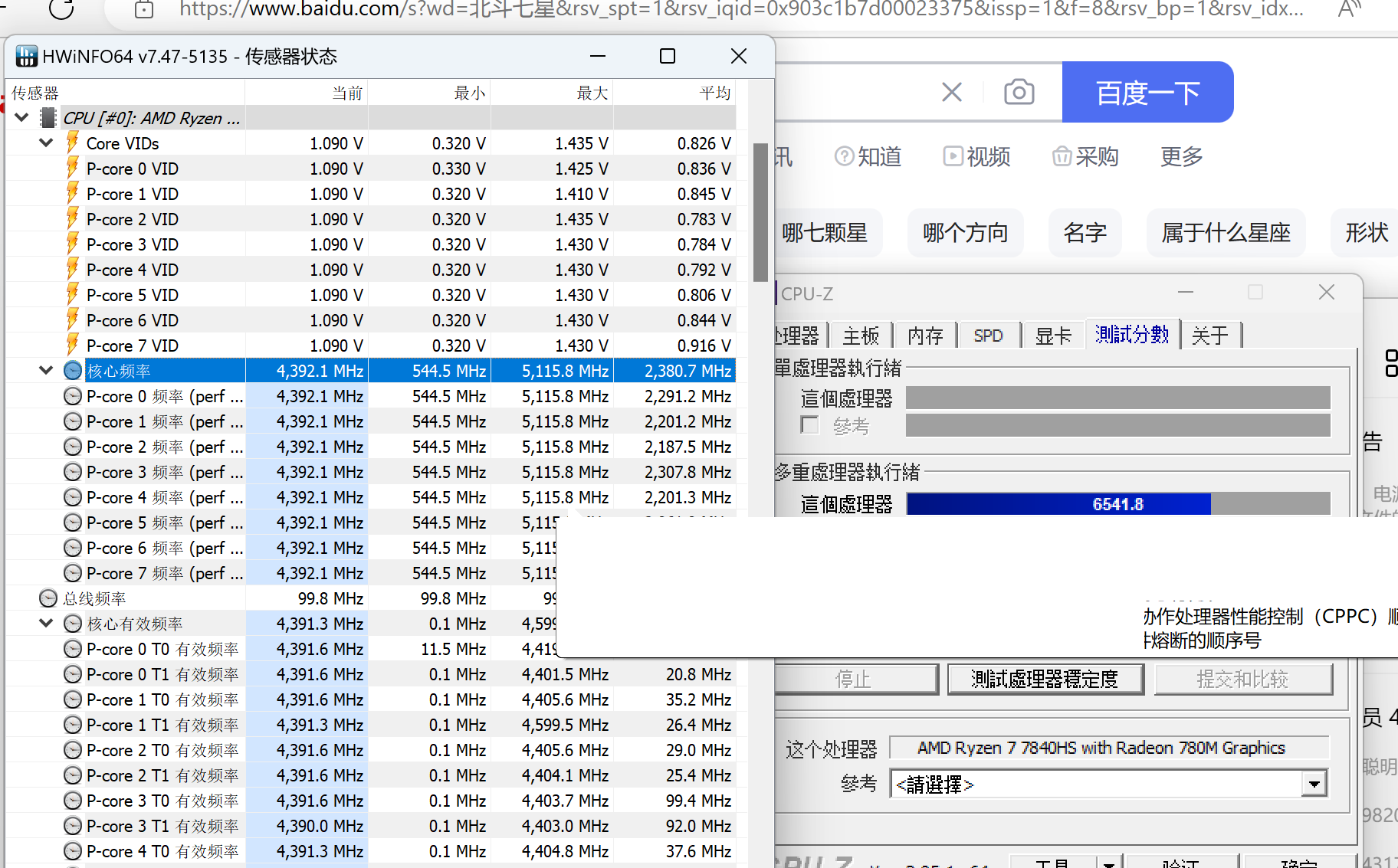Click the 当前 column header in HWiNFO
The width and height of the screenshot is (1398, 868).
[307, 93]
